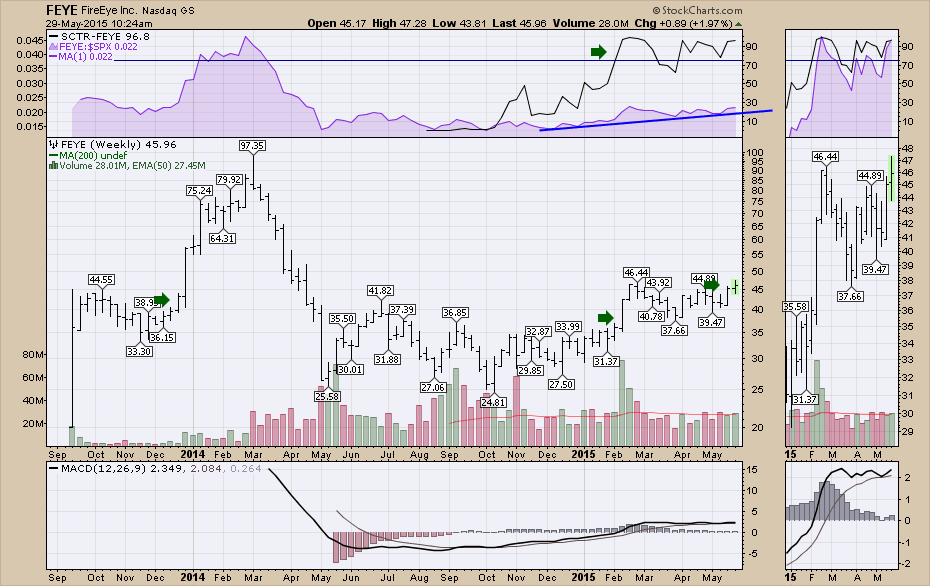Click the Chg +0.89 (+1.97%) value
Screen dimensions: 930x586
(683, 23)
